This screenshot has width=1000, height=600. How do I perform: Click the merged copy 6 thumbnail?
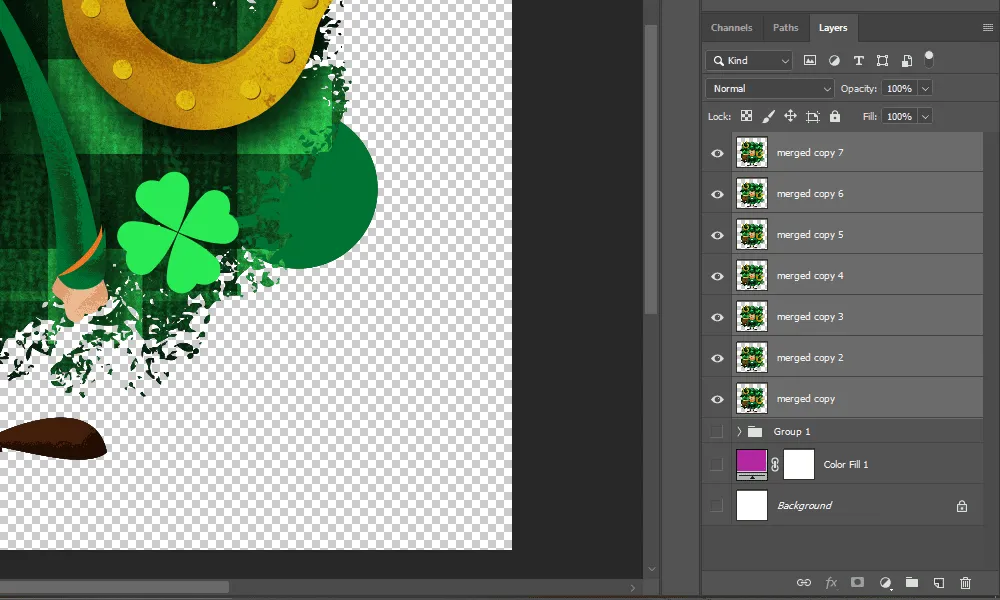pos(752,193)
